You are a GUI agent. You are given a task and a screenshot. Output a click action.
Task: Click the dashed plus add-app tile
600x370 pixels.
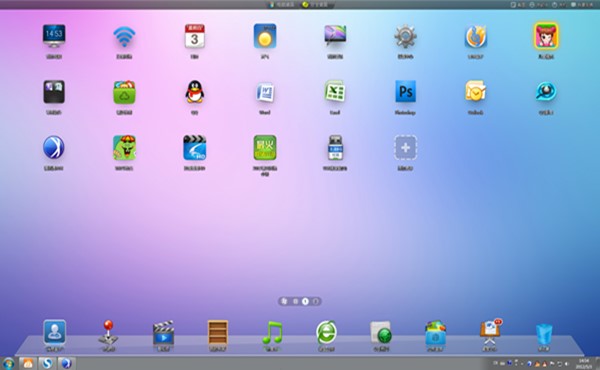405,148
